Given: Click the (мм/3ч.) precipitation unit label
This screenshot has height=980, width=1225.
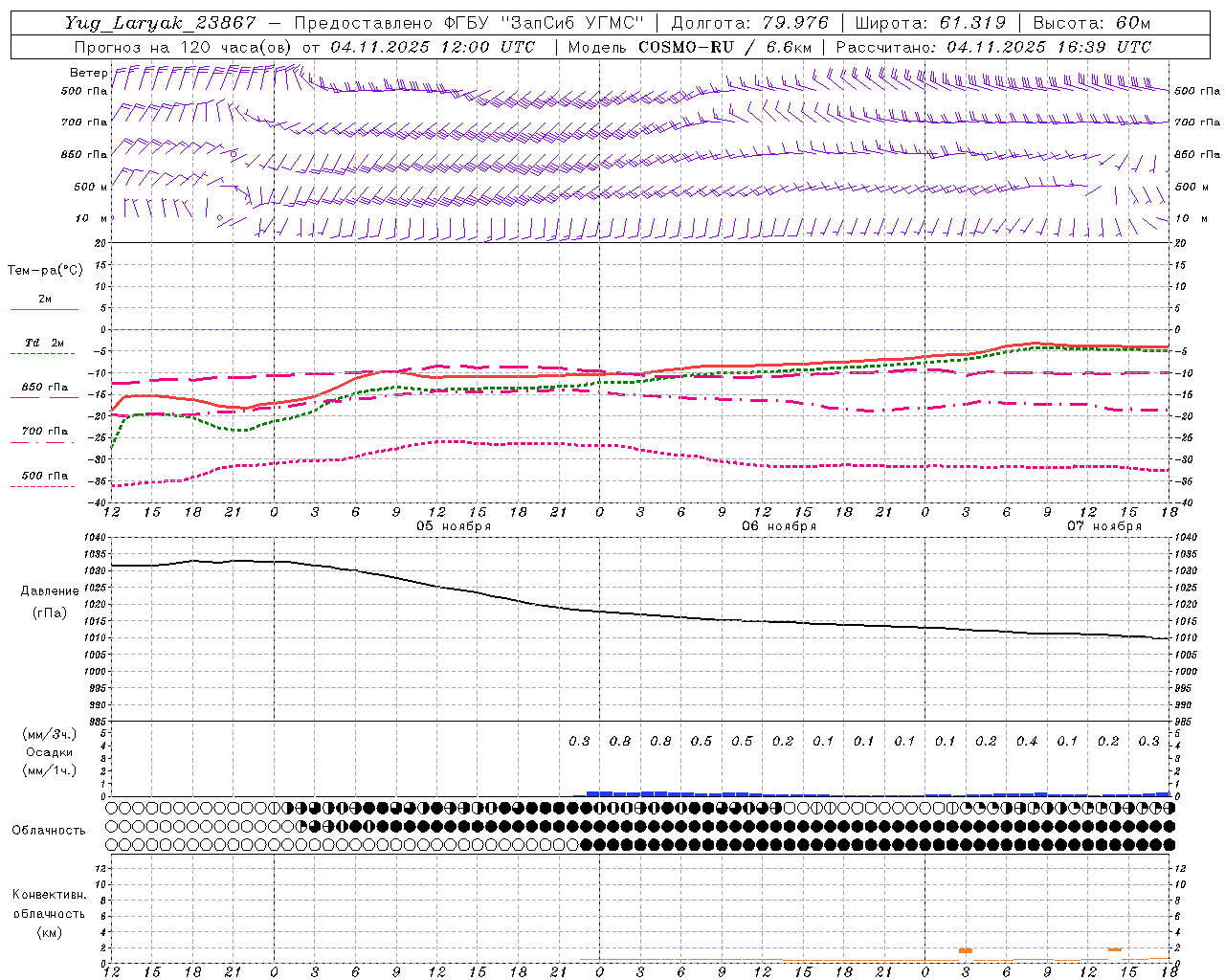Looking at the screenshot, I should point(49,734).
